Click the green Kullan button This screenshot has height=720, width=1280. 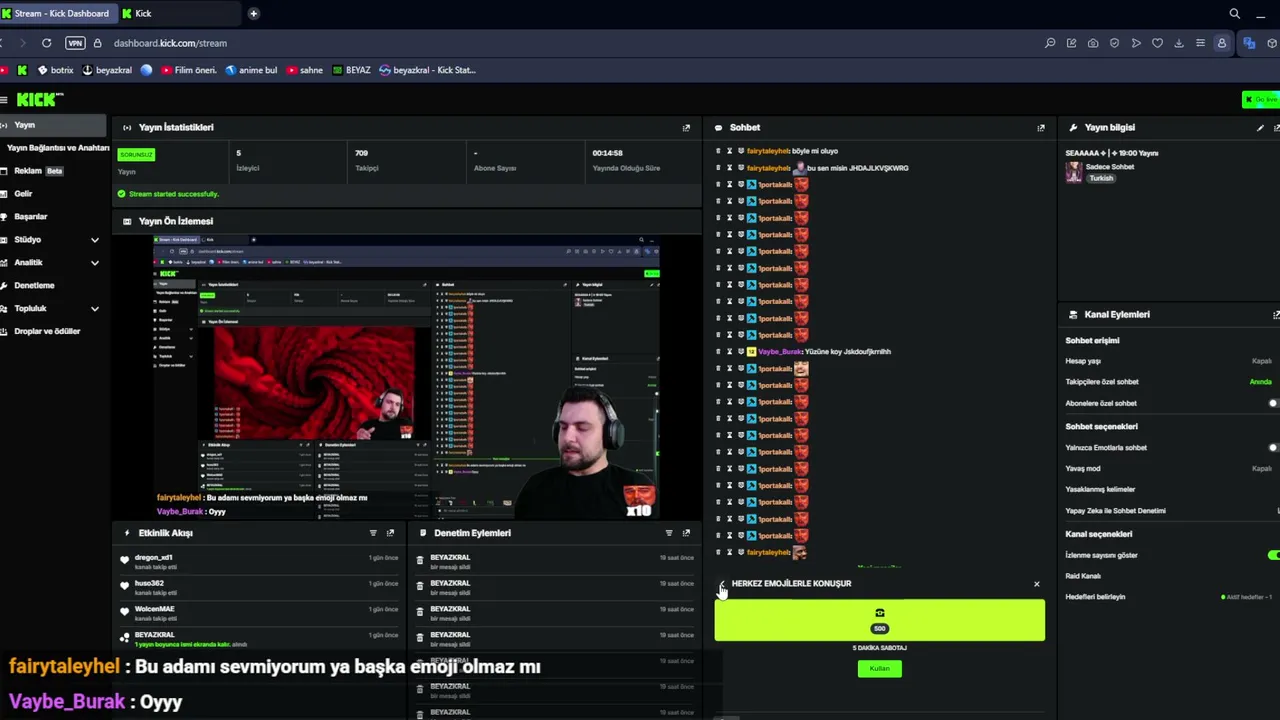879,669
